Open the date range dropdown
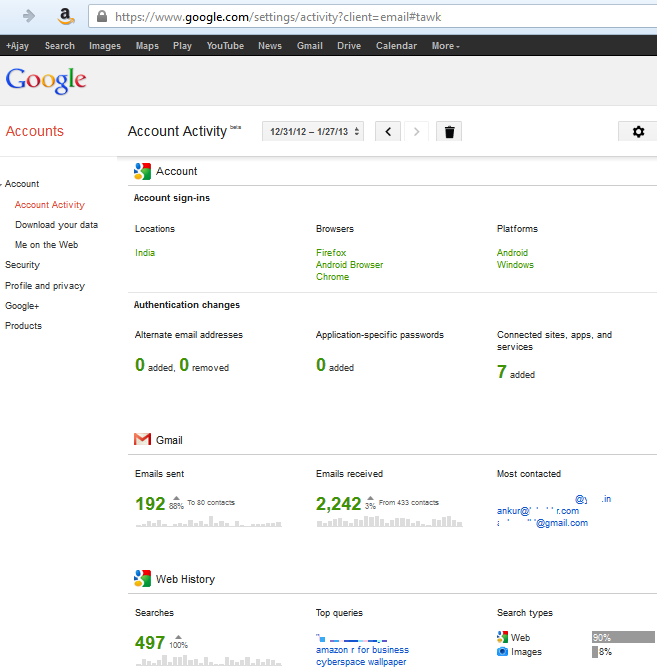Image resolution: width=663 pixels, height=671 pixels. [x=315, y=132]
